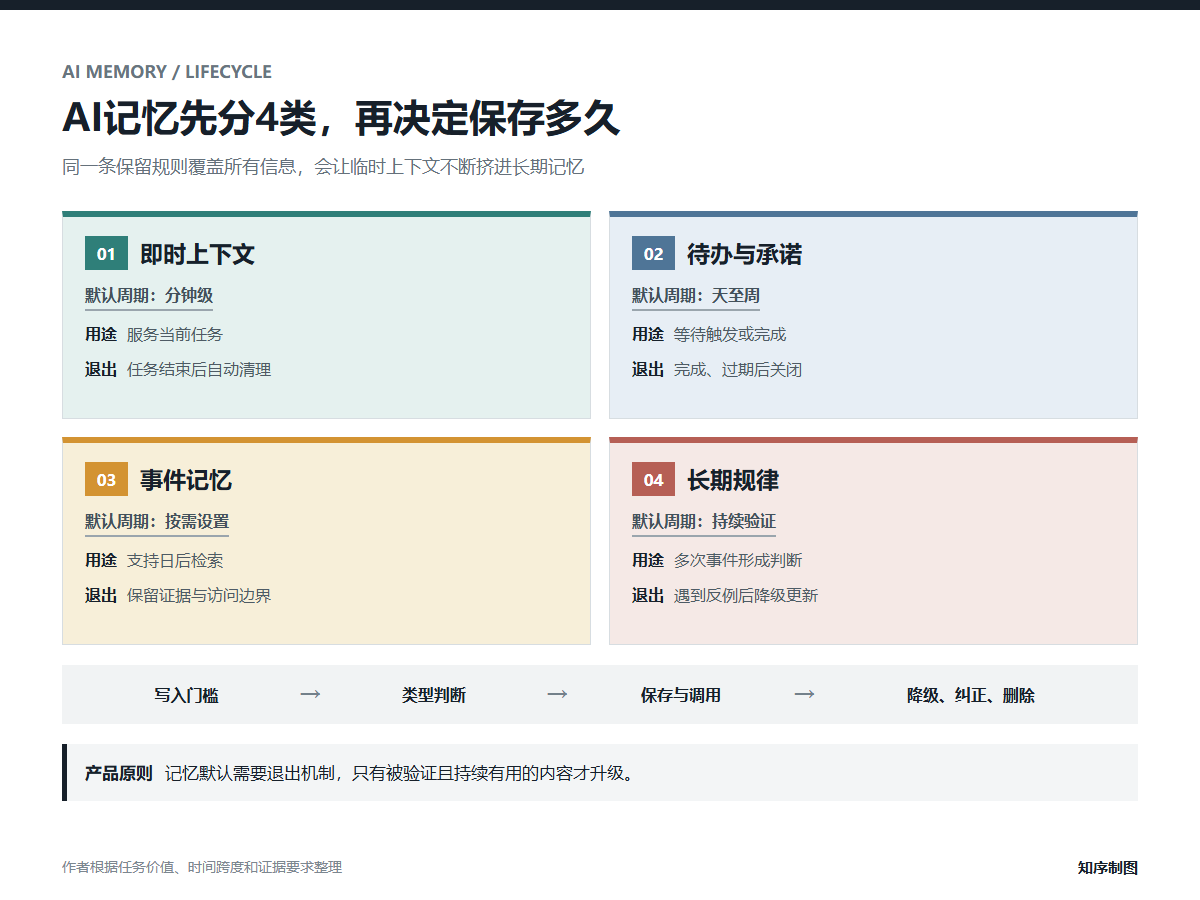Screen dimensions: 1200x900
Task: Click the flow step 写入门槛
Action: tap(186, 695)
